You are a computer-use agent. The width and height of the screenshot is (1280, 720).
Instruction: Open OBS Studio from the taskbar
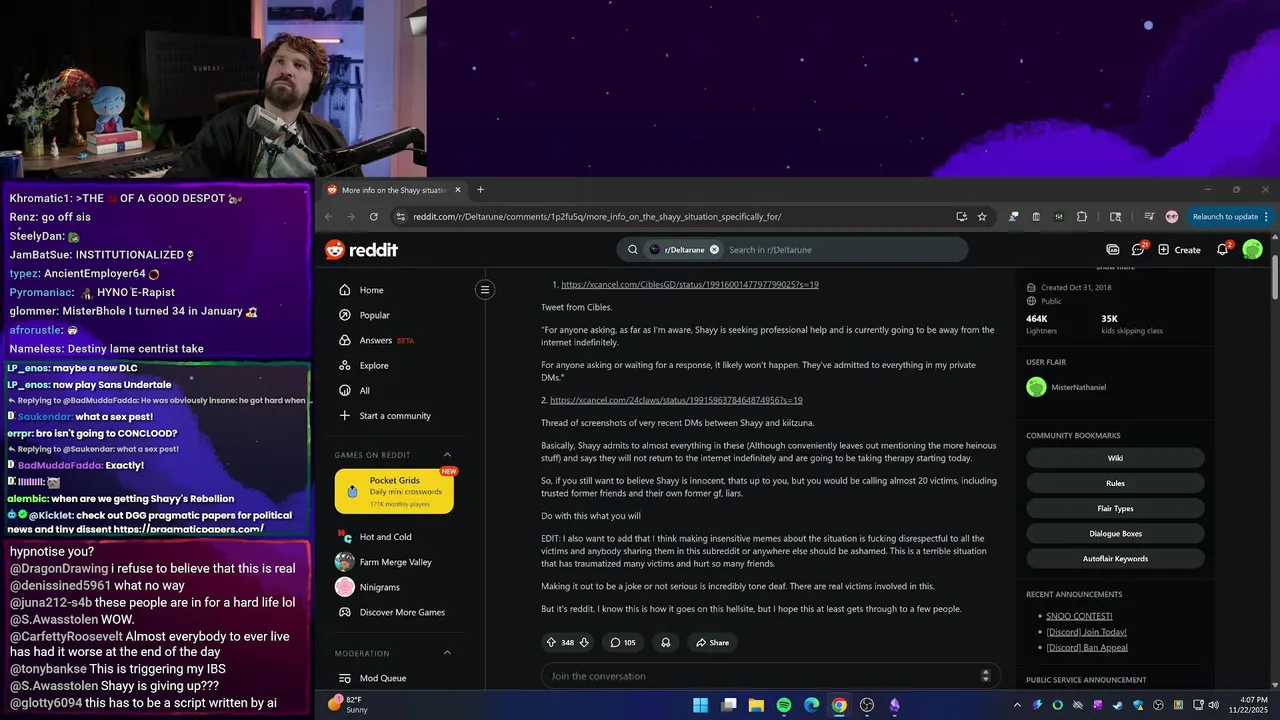coord(867,705)
